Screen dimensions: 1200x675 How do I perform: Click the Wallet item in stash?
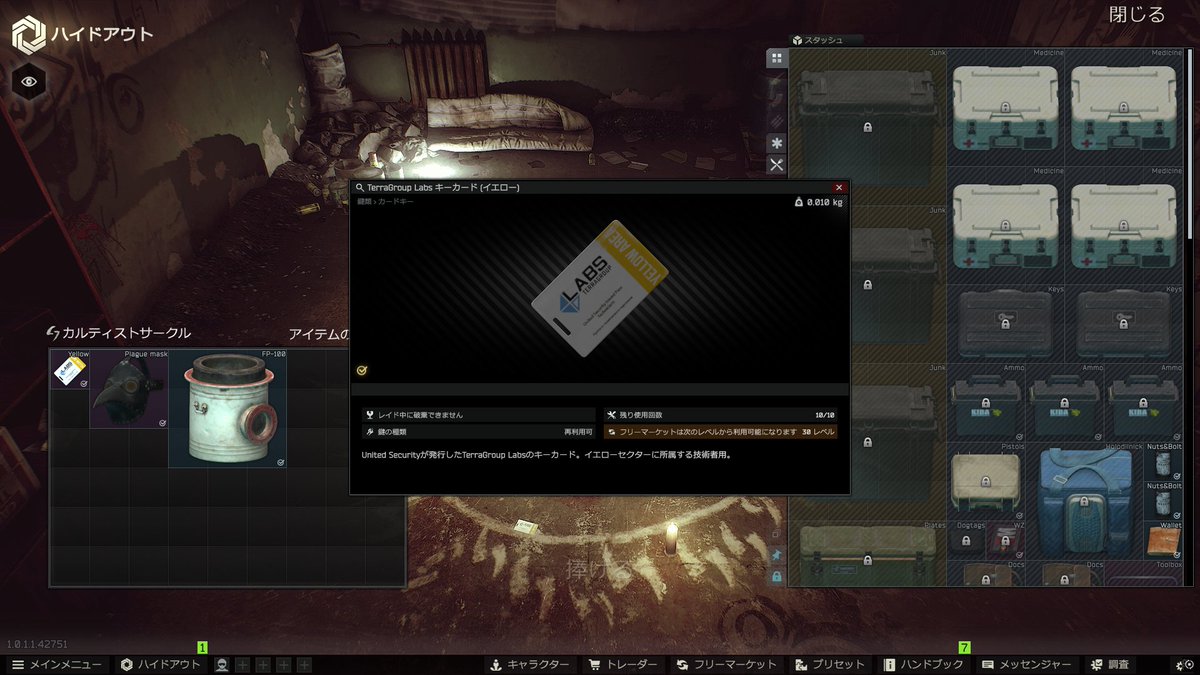click(1163, 543)
